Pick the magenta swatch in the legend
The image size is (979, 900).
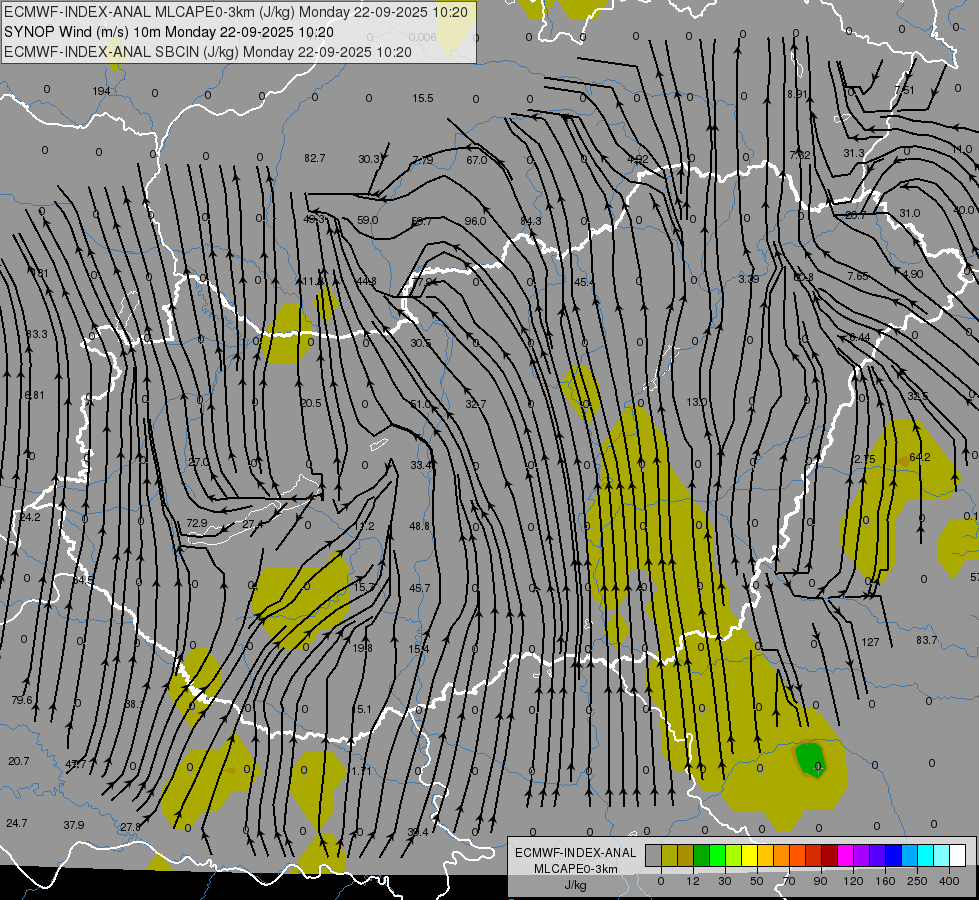click(845, 855)
